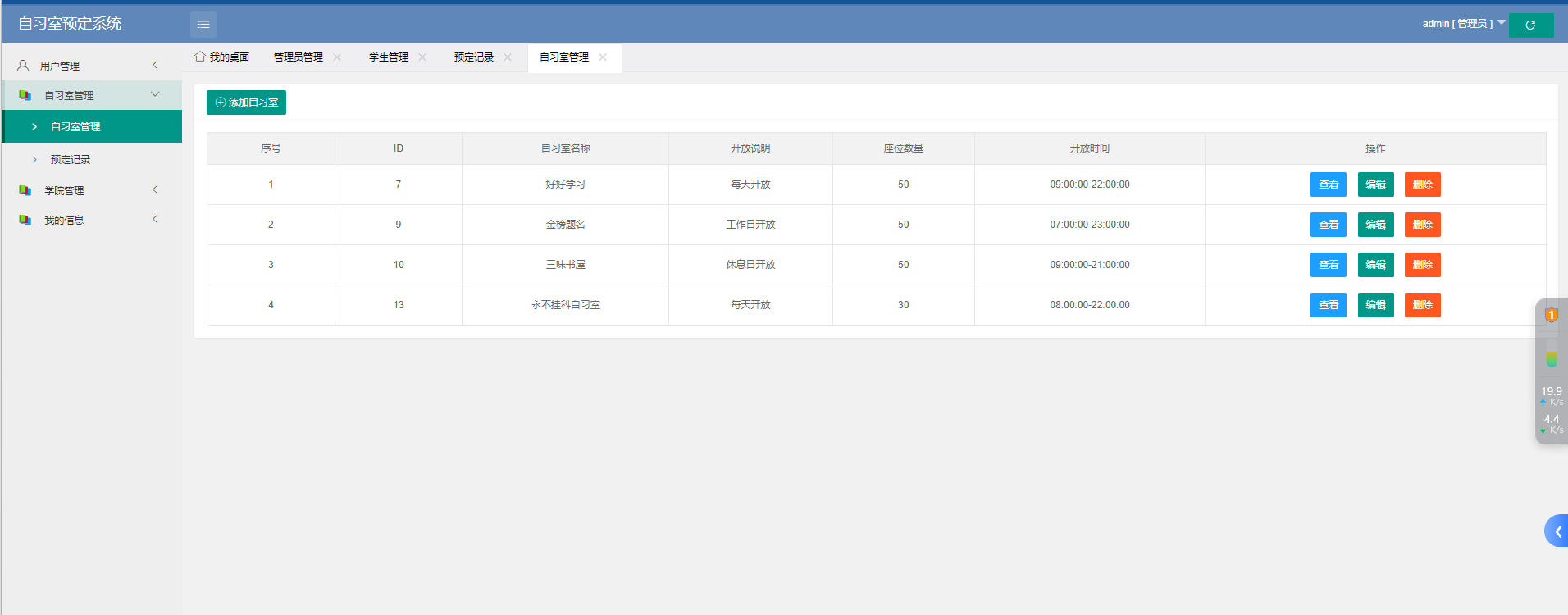Edit the 金榜题名 room
This screenshot has width=1568, height=615.
pos(1375,225)
